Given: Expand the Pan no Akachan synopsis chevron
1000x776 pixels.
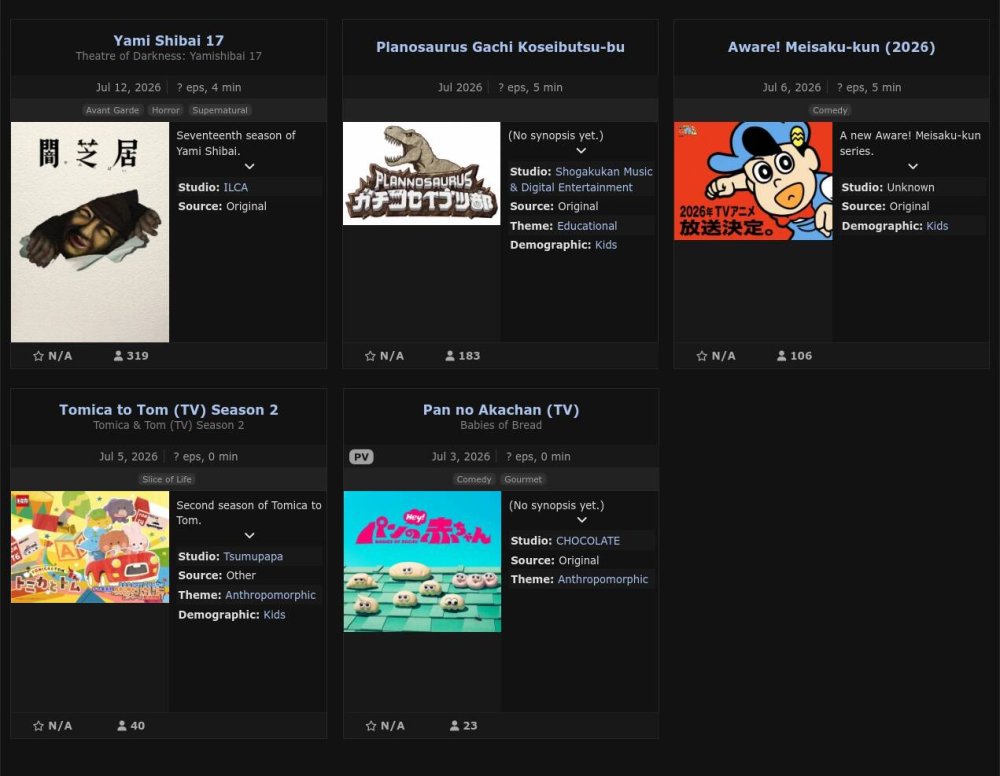Looking at the screenshot, I should click(582, 520).
